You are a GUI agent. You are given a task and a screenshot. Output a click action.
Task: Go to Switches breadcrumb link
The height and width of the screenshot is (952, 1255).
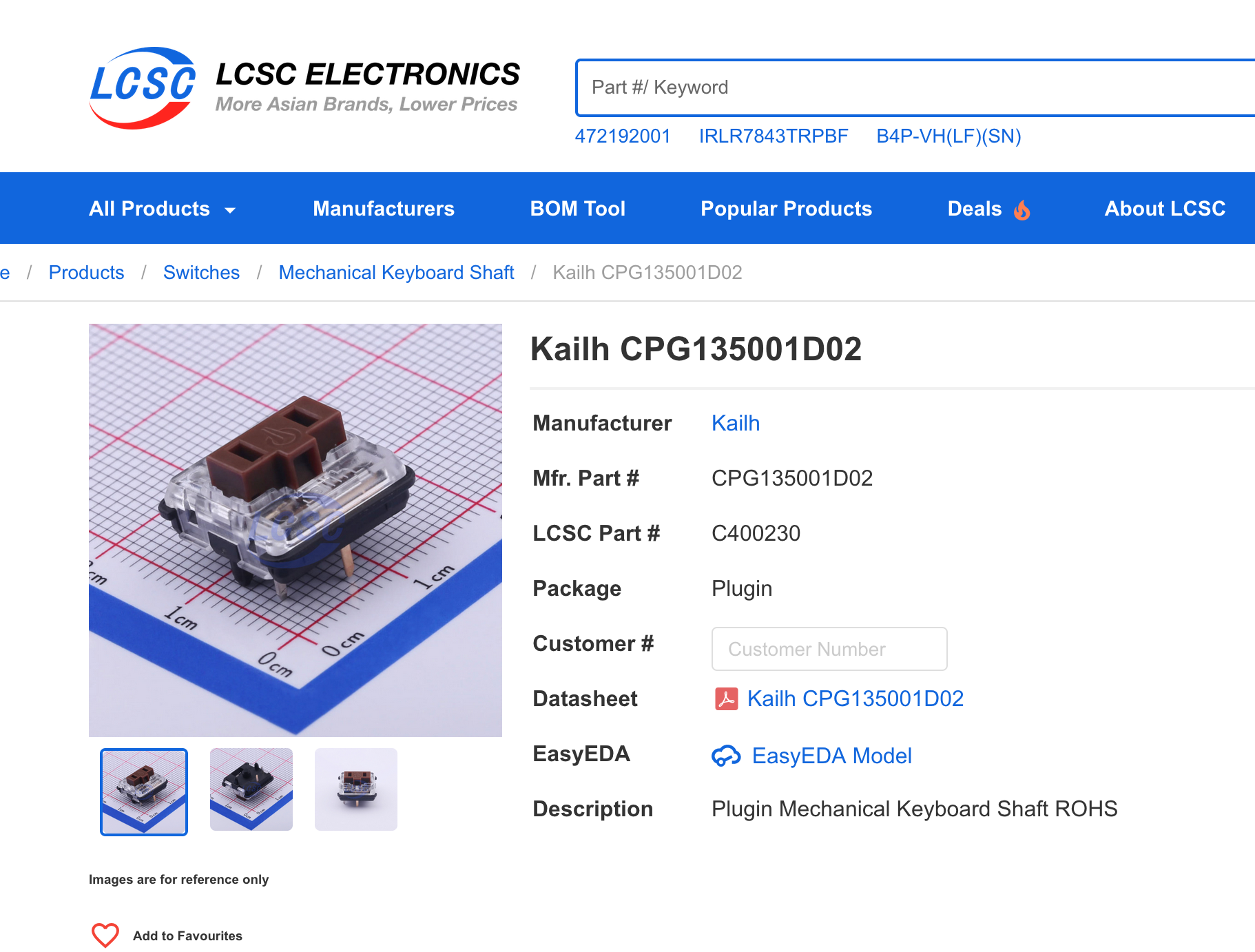point(201,273)
